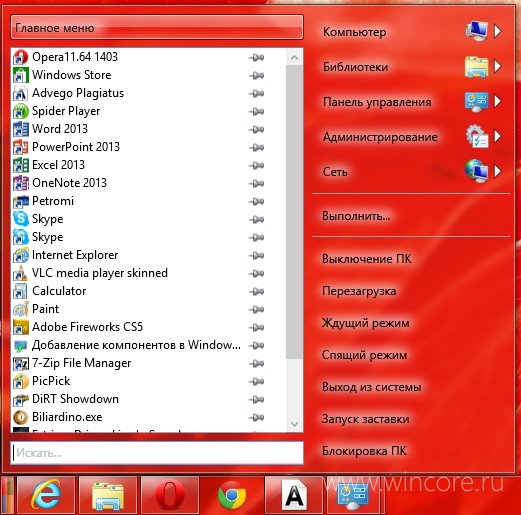Click Перезагрузка to restart
The image size is (521, 515).
[359, 291]
